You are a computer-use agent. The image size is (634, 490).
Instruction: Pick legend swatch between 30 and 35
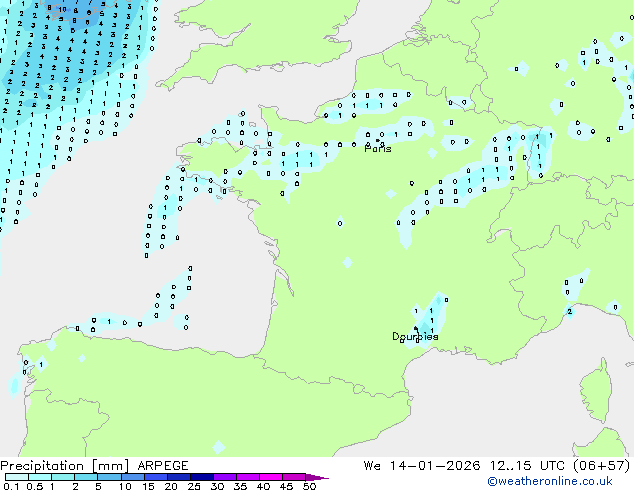(224, 477)
